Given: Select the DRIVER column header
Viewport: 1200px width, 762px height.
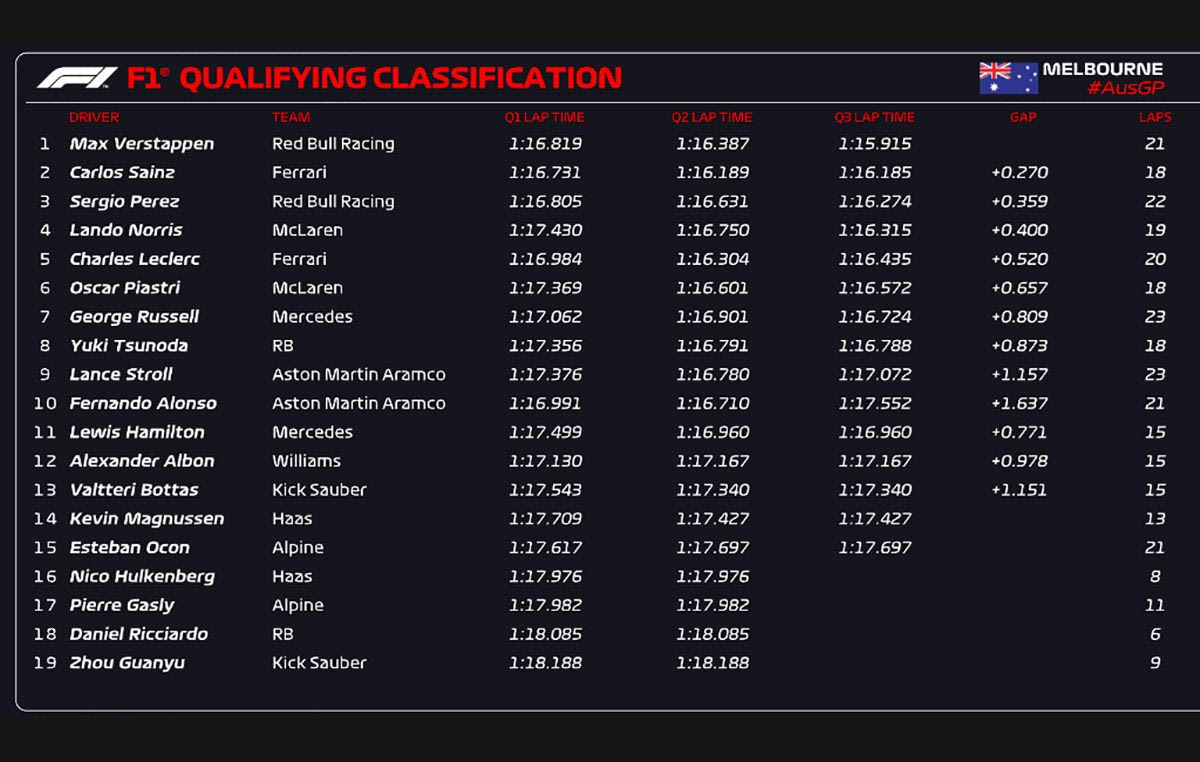Looking at the screenshot, I should click(94, 117).
